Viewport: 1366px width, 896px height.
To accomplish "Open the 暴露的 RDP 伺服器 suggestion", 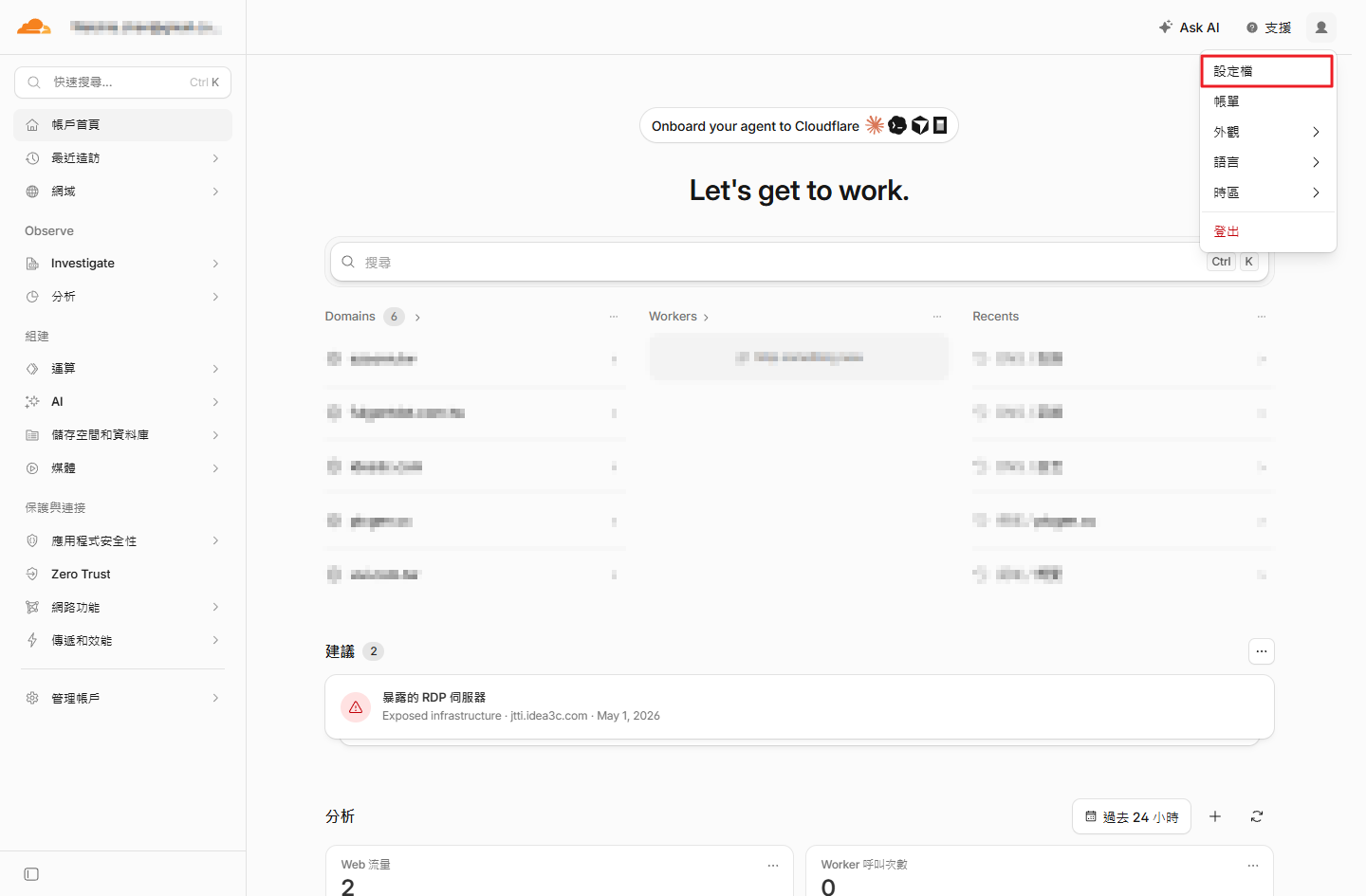I will click(799, 706).
